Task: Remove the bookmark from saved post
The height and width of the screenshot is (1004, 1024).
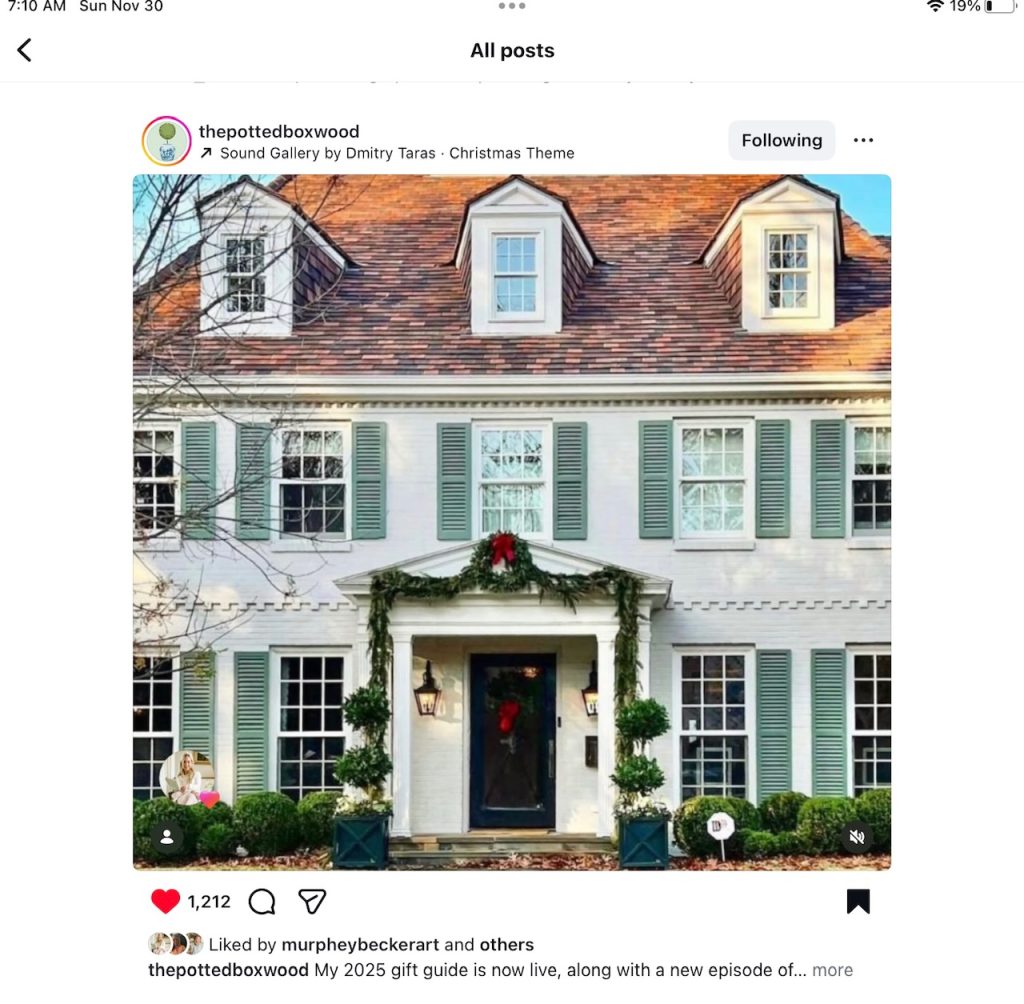Action: pyautogui.click(x=858, y=901)
